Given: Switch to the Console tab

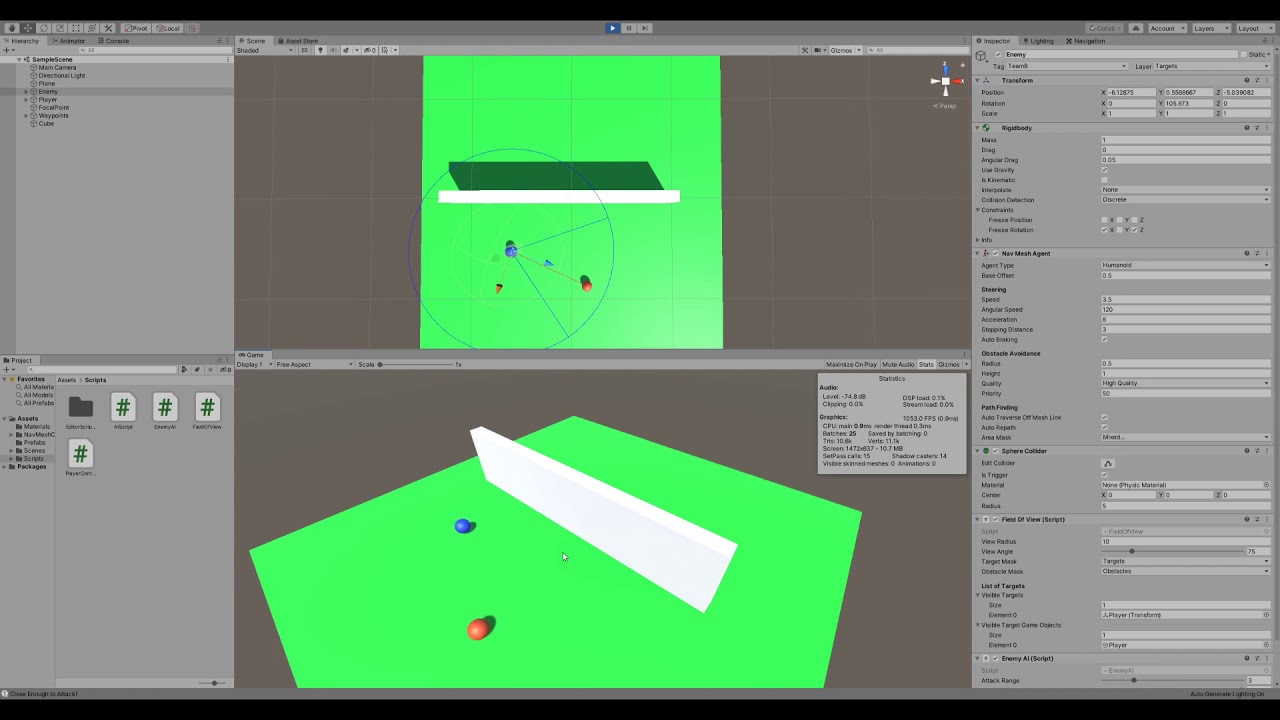Looking at the screenshot, I should 114,41.
